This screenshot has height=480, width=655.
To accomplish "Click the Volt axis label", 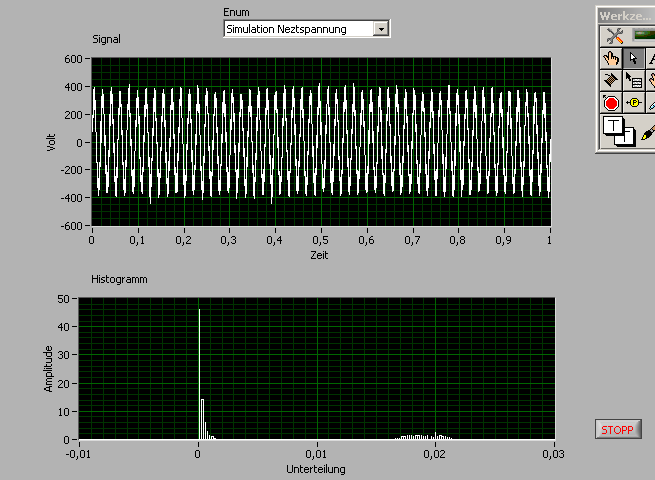I will coord(51,142).
